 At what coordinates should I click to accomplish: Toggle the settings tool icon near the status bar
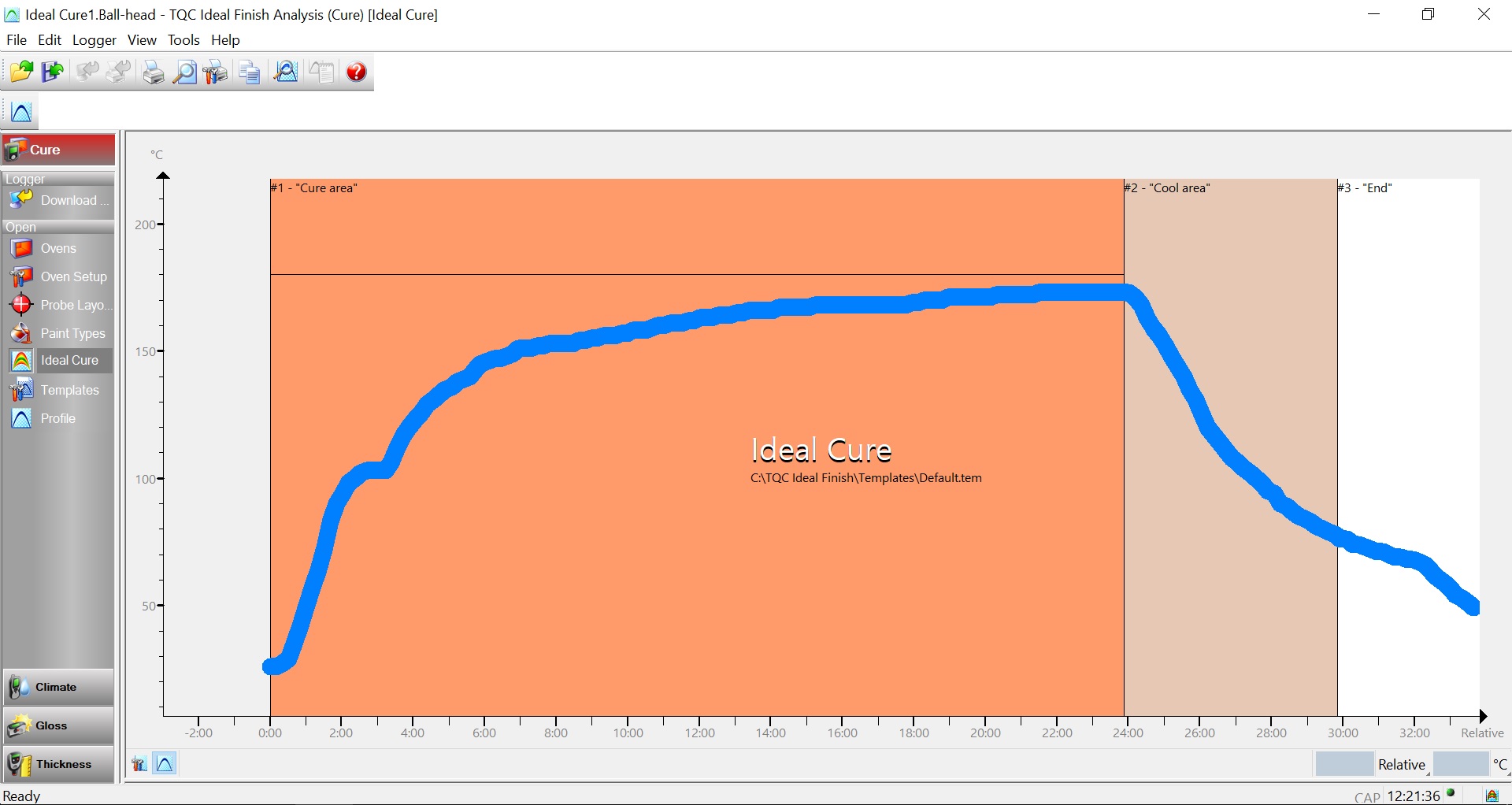pos(138,763)
